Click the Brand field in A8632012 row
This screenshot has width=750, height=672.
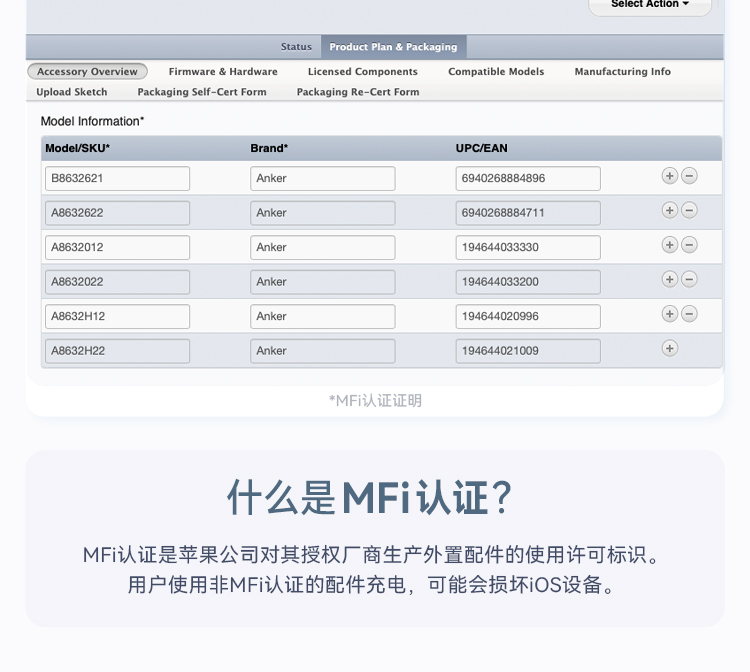323,247
